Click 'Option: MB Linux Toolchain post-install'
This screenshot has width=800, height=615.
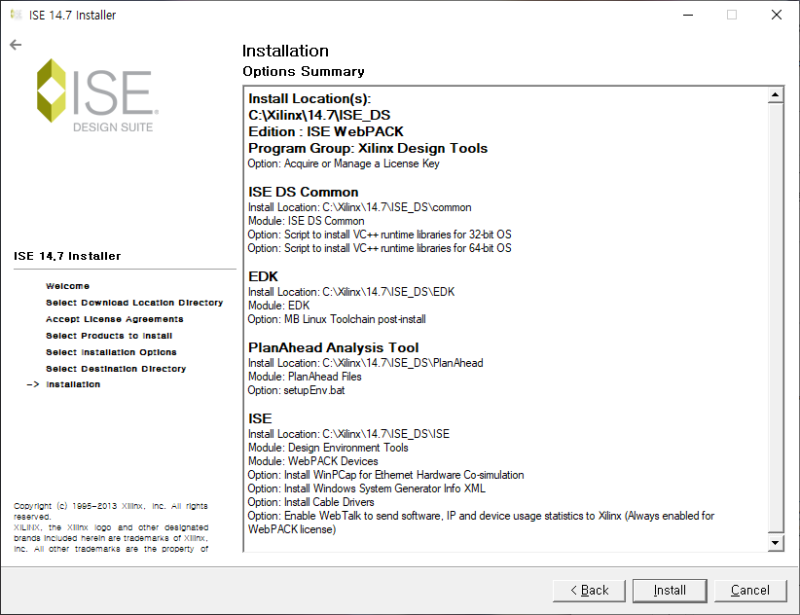(337, 319)
